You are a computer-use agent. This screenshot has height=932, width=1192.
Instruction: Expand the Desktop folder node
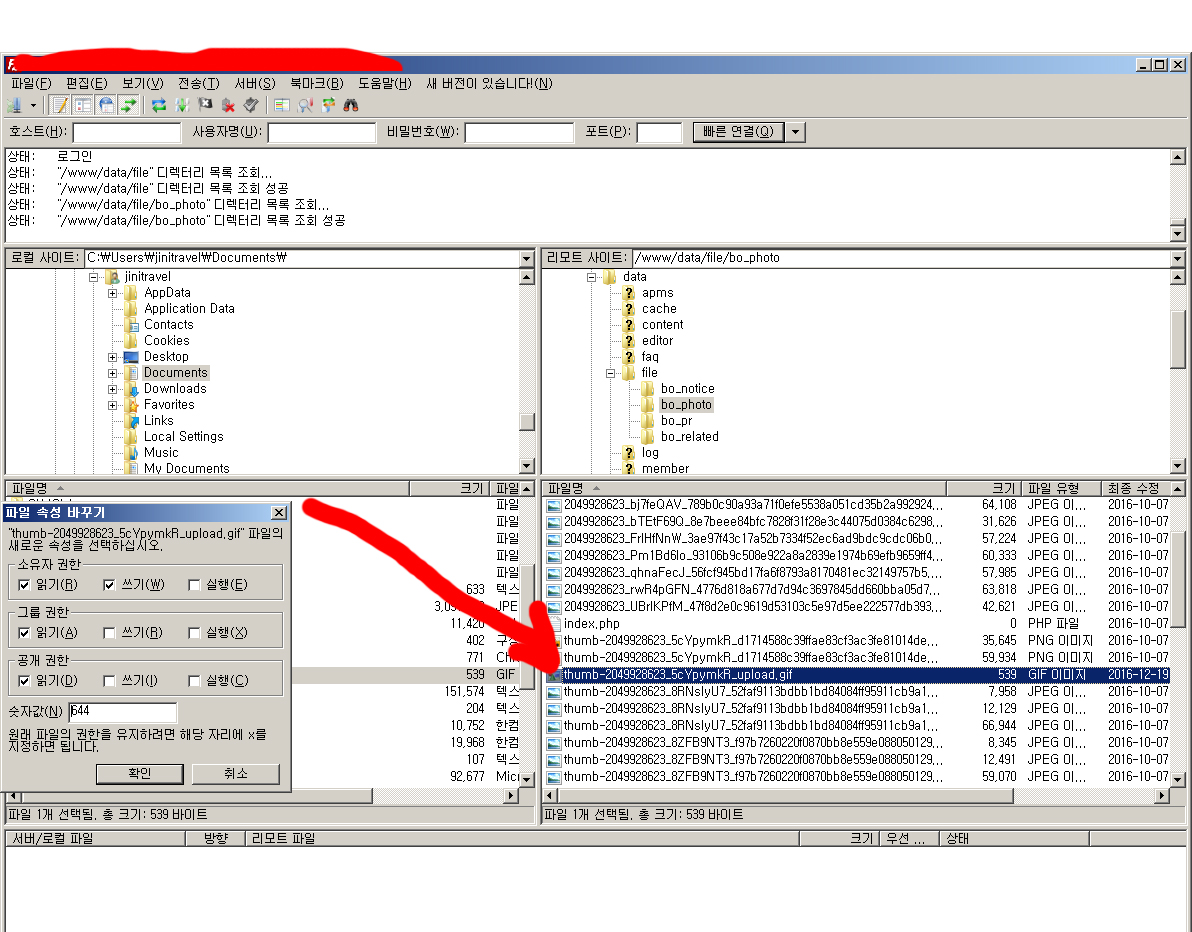click(112, 357)
